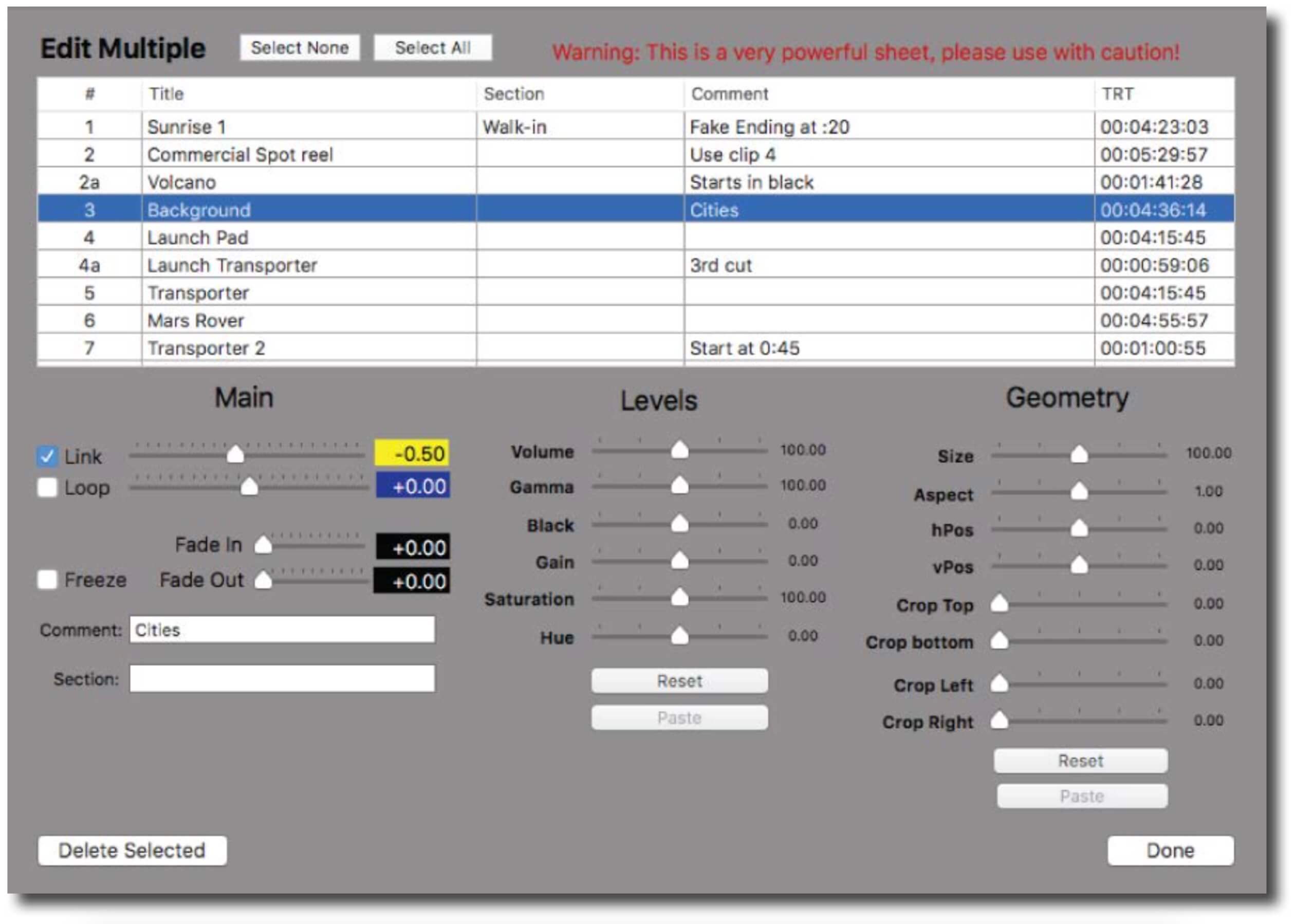The width and height of the screenshot is (1294, 924).
Task: Click Paste under Levels
Action: [679, 717]
